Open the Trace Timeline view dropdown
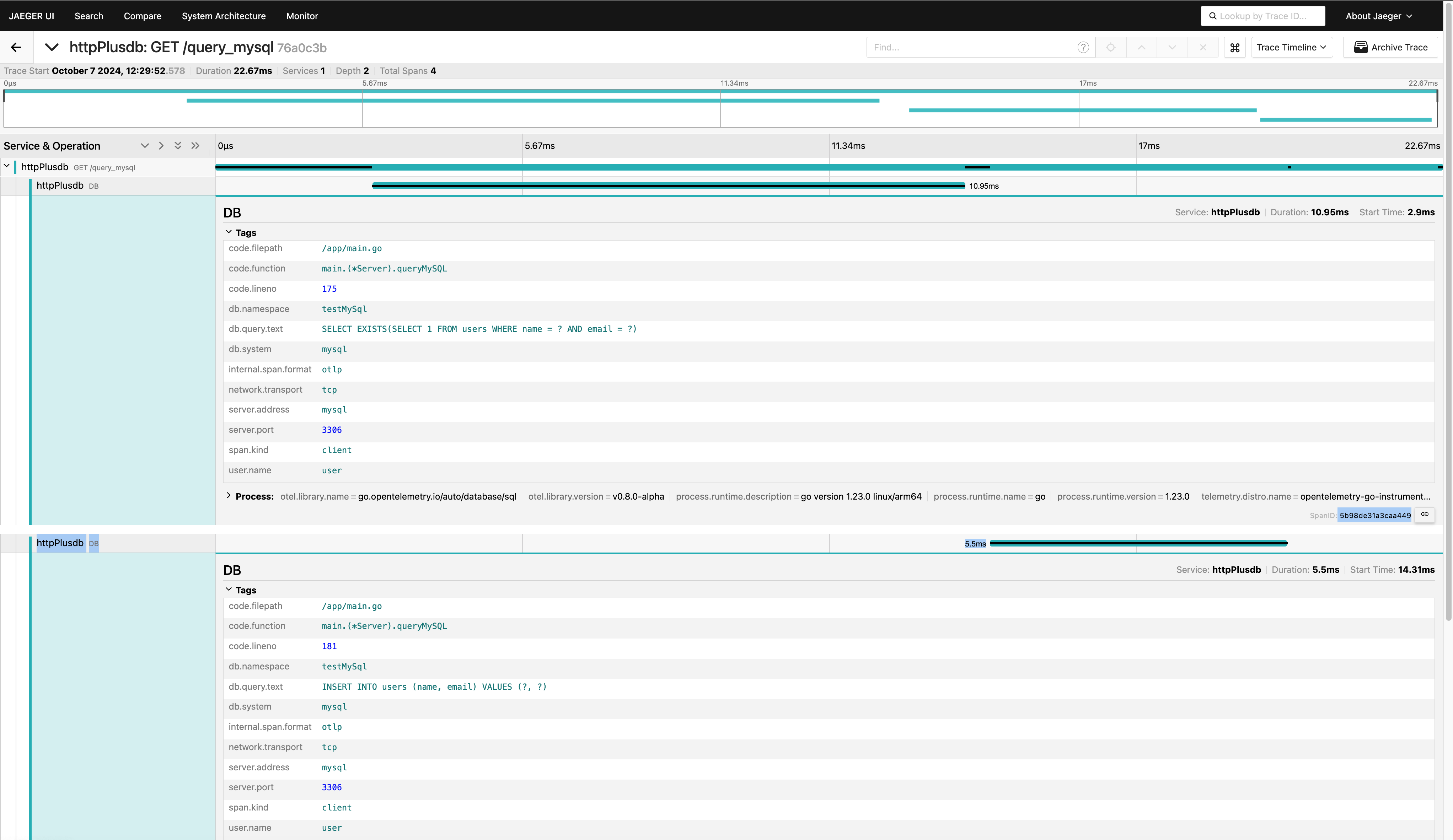1453x840 pixels. click(x=1291, y=47)
